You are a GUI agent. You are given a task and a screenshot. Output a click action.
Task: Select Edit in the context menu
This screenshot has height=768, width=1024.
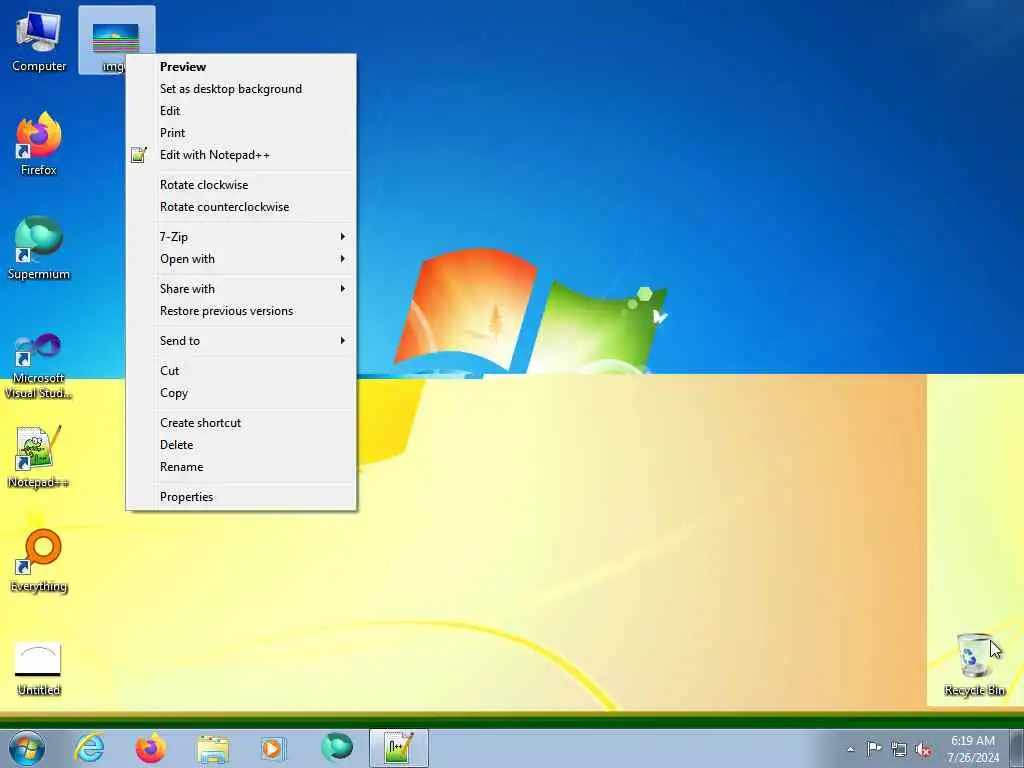[241, 111]
